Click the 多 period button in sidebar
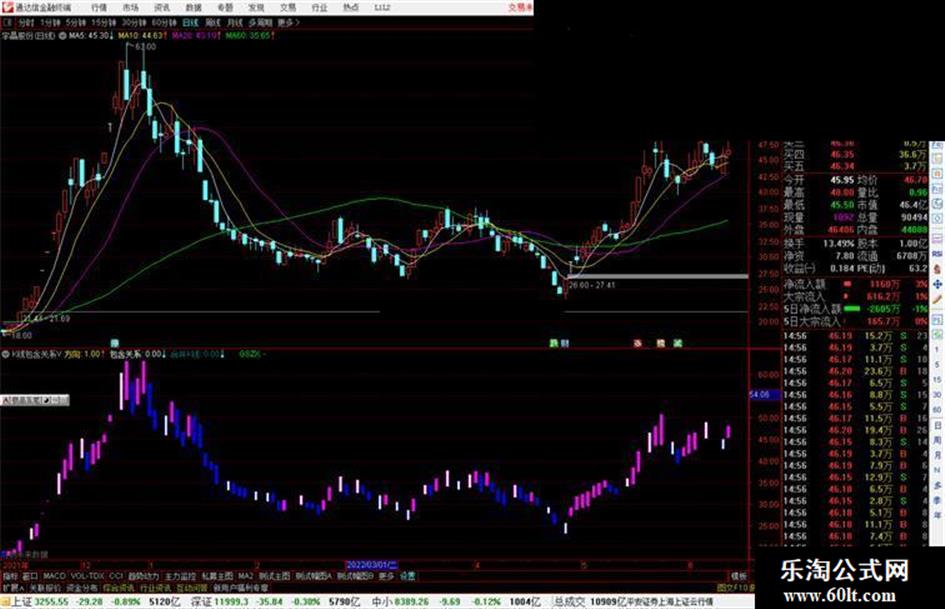Image resolution: width=945 pixels, height=609 pixels. point(937,486)
